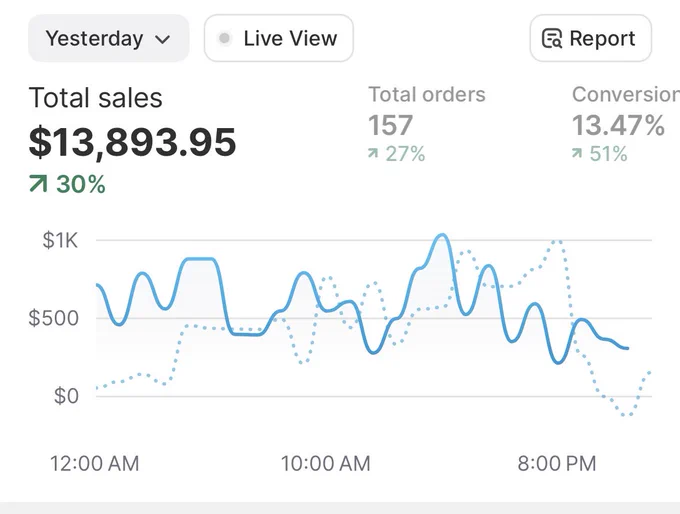Click the 10:00 AM time label

click(x=326, y=463)
